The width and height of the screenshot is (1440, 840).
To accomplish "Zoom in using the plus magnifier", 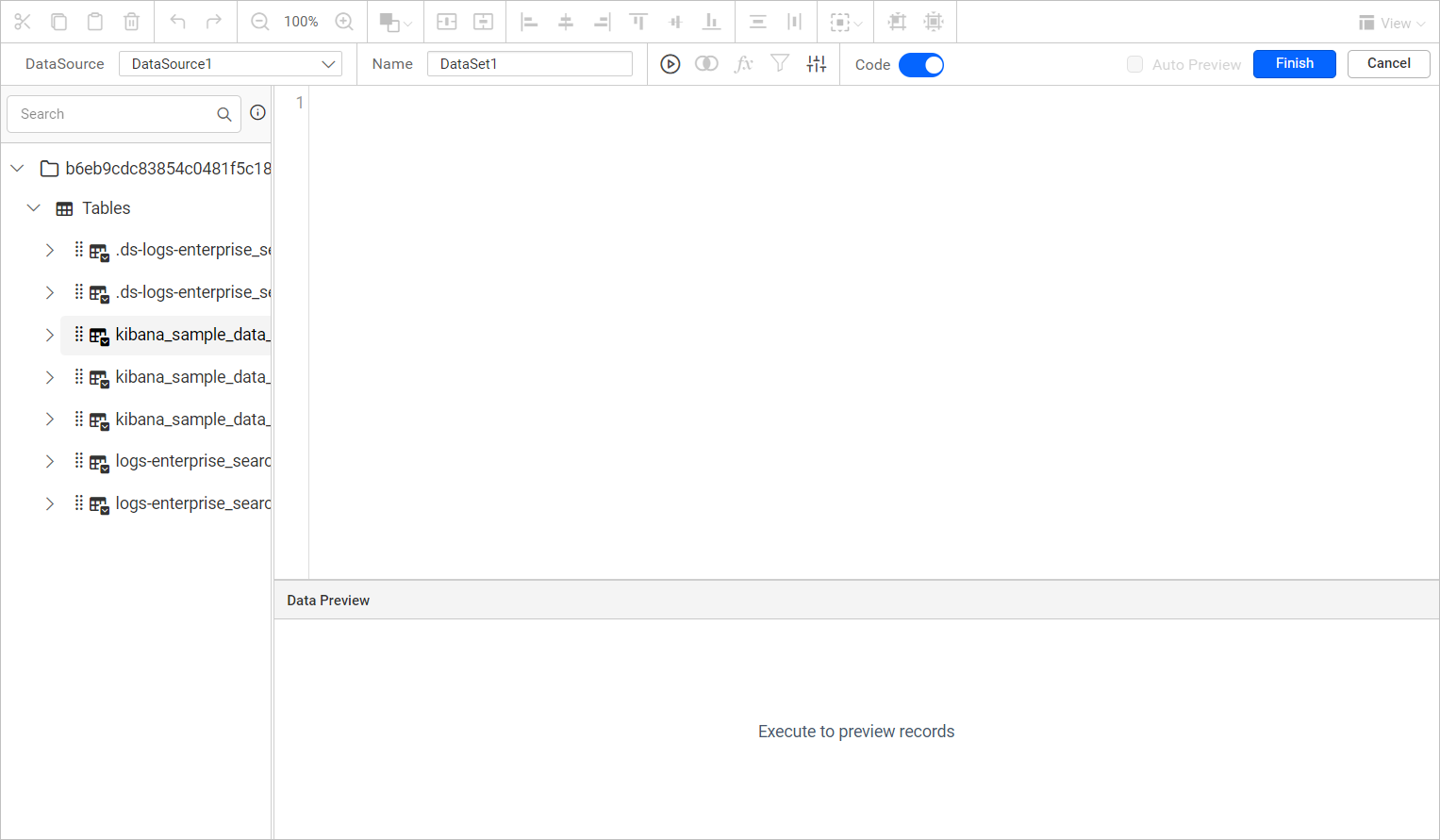I will (x=344, y=22).
